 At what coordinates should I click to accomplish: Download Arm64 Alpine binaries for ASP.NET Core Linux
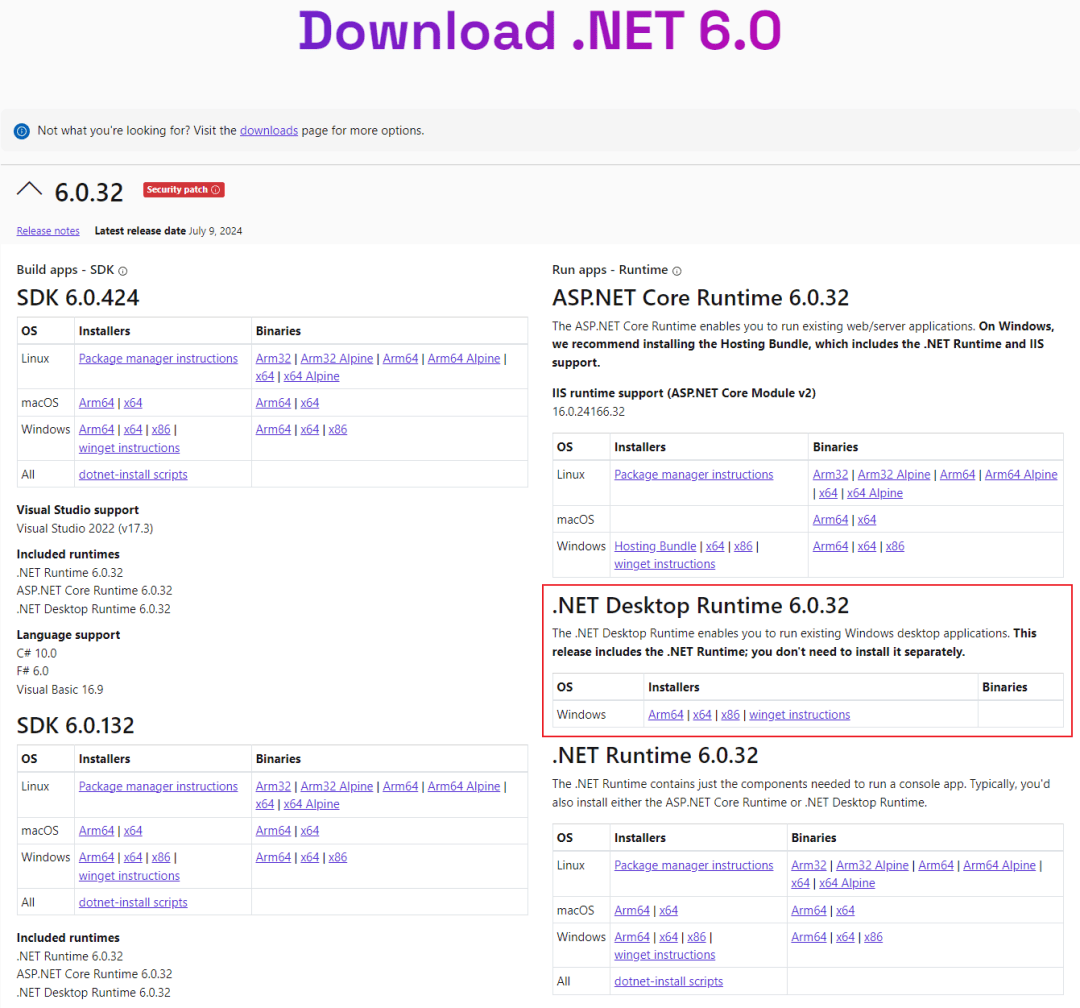click(x=1021, y=474)
